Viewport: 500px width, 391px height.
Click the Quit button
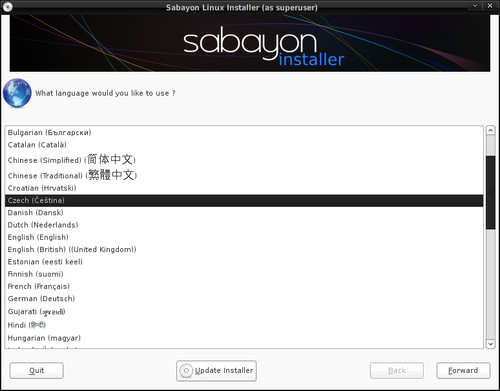point(36,370)
